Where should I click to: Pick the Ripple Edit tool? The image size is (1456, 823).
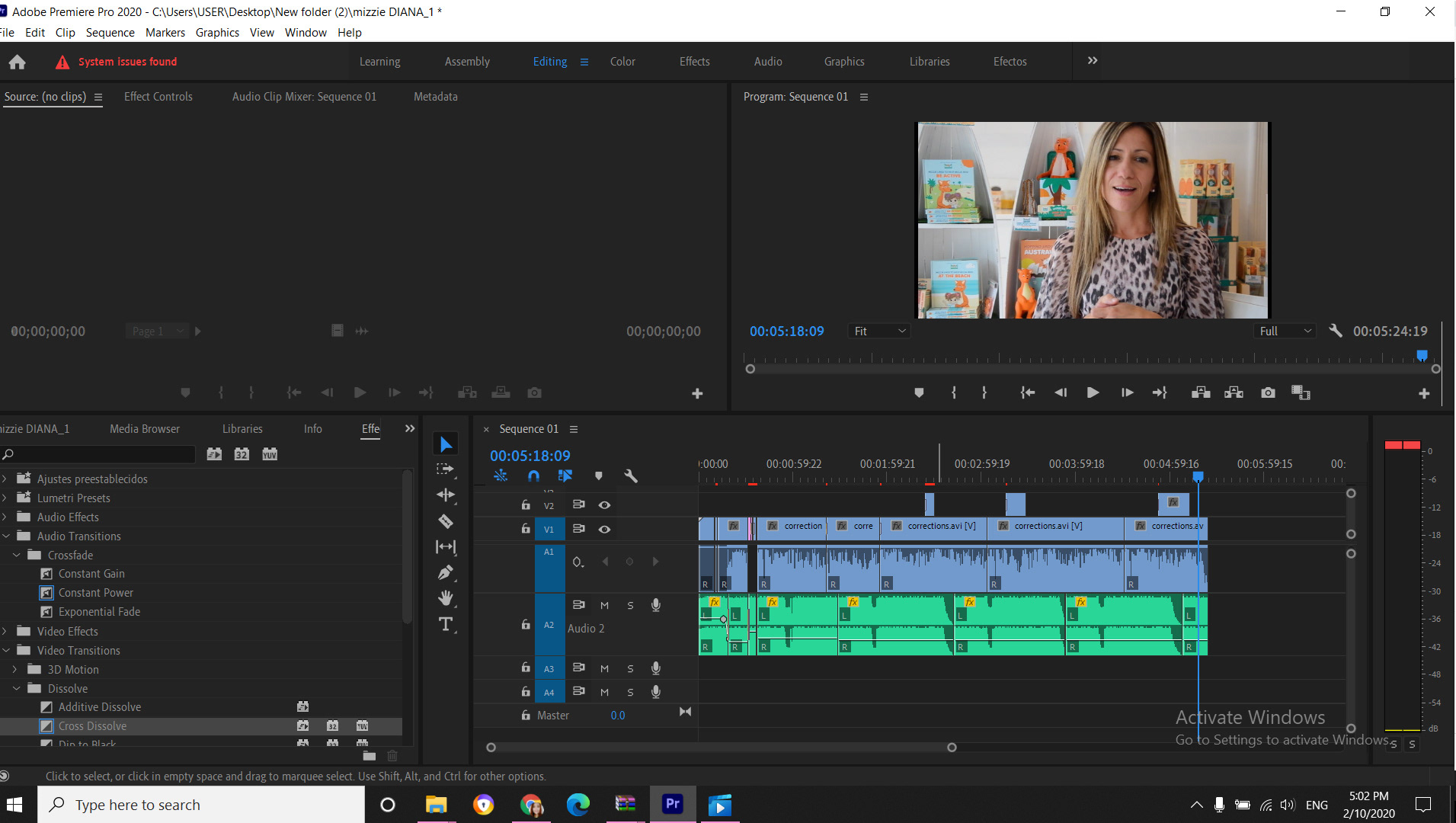point(446,495)
